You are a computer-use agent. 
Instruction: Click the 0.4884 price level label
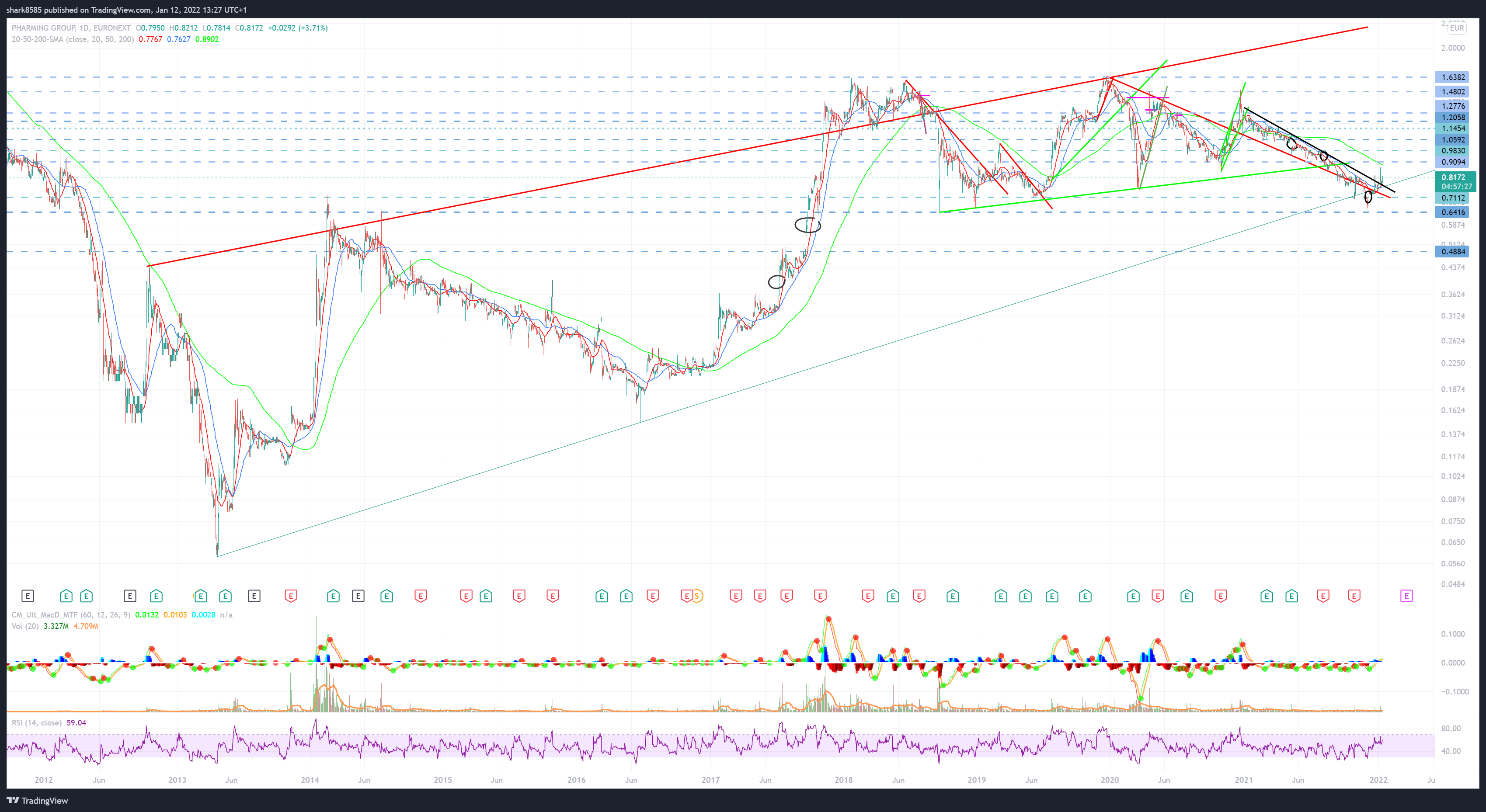(1453, 251)
